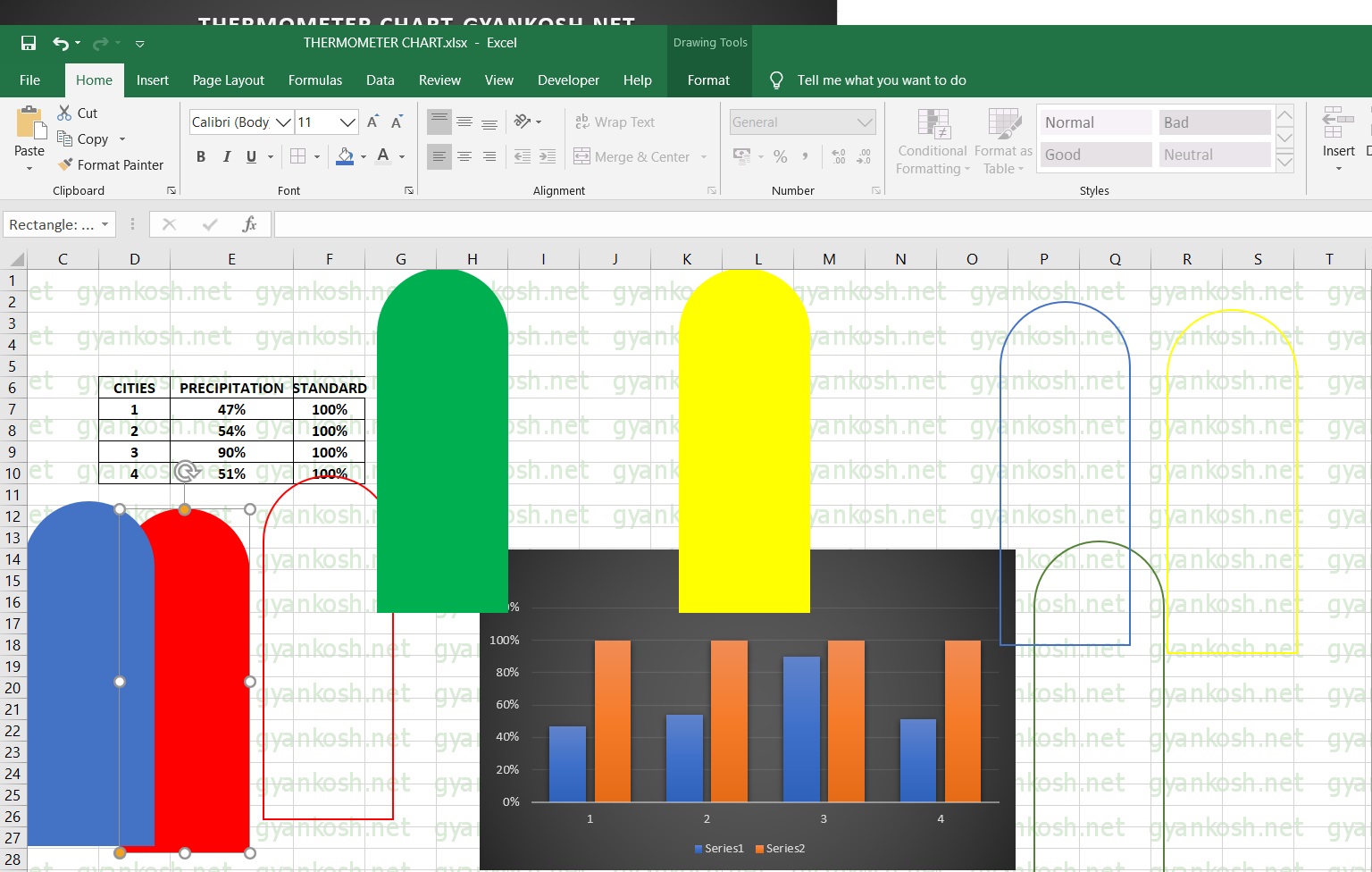The height and width of the screenshot is (872, 1372).
Task: Apply the Neutral cell style
Action: click(1215, 155)
